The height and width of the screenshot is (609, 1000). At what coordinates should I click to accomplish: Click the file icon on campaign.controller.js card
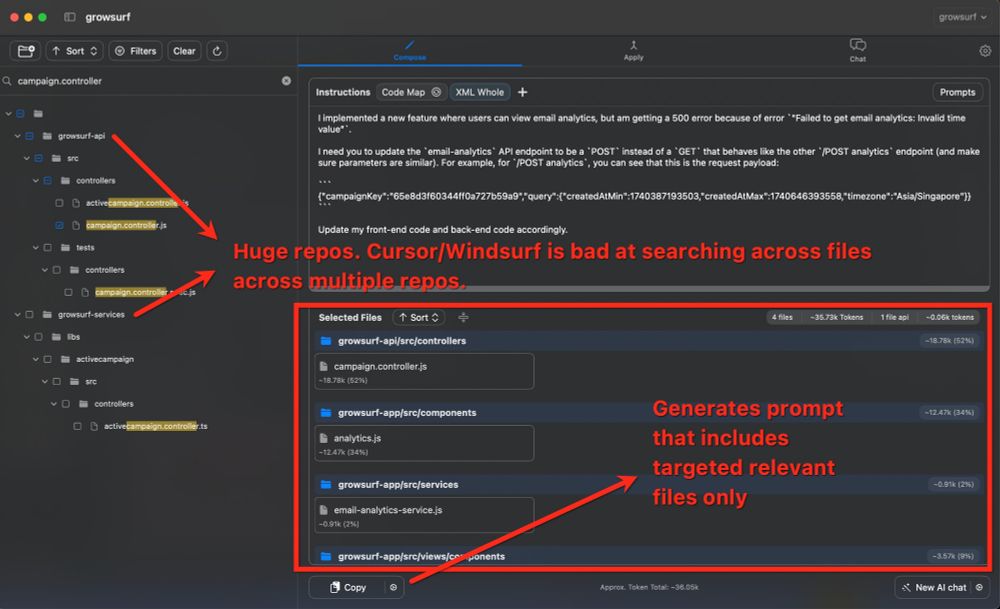(323, 366)
